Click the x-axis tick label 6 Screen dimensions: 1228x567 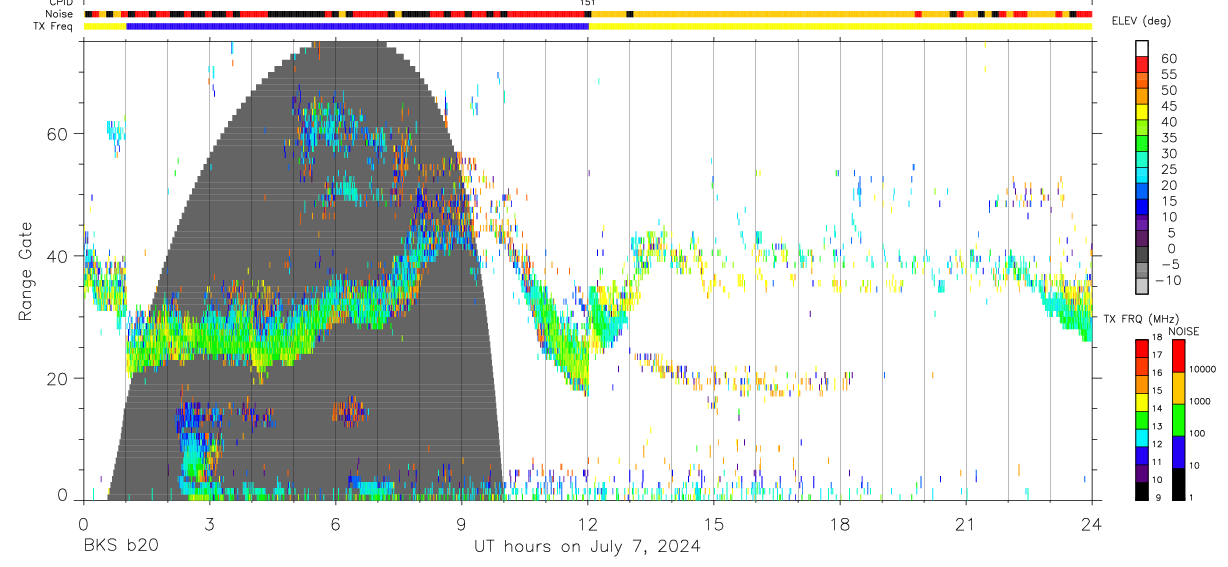point(335,524)
